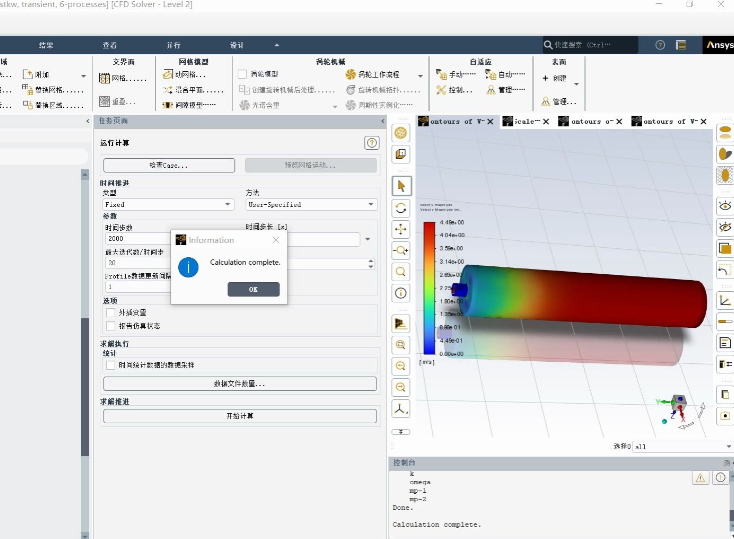
Task: Toggle the turbo model checkbox in ribbon
Action: click(242, 74)
